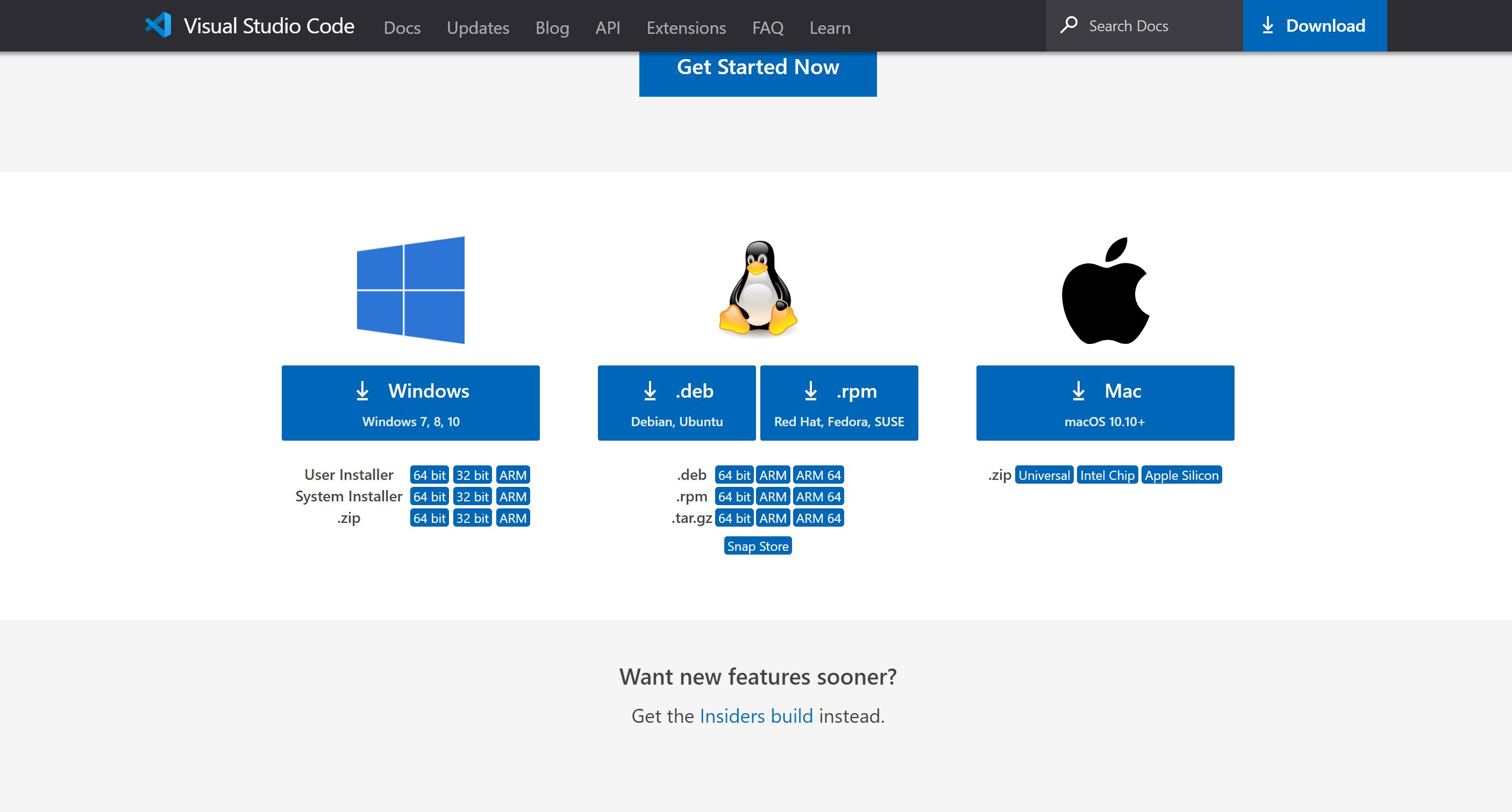
Task: Click the 'User Installer' row label
Action: click(348, 474)
